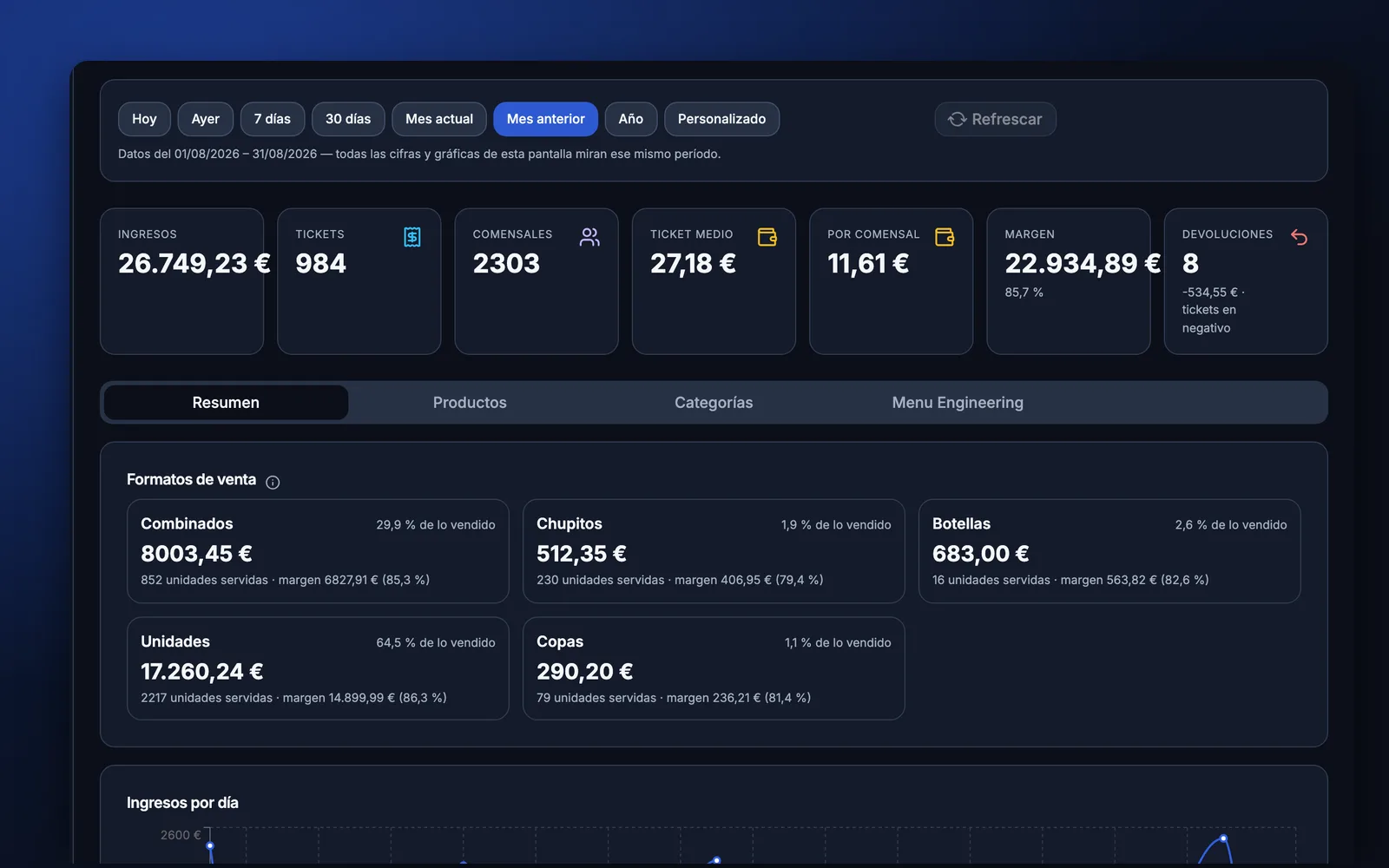
Task: Open the Categorías tab
Action: pos(714,403)
